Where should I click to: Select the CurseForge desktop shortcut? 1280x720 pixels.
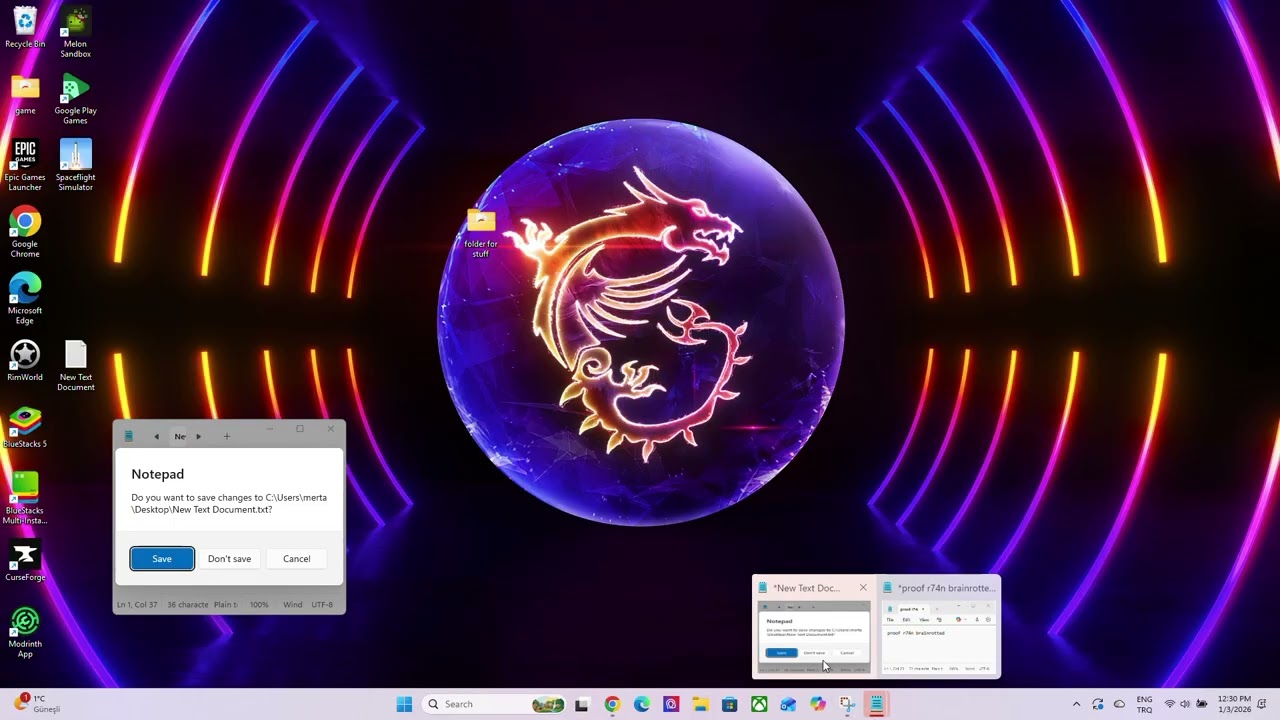coord(25,562)
